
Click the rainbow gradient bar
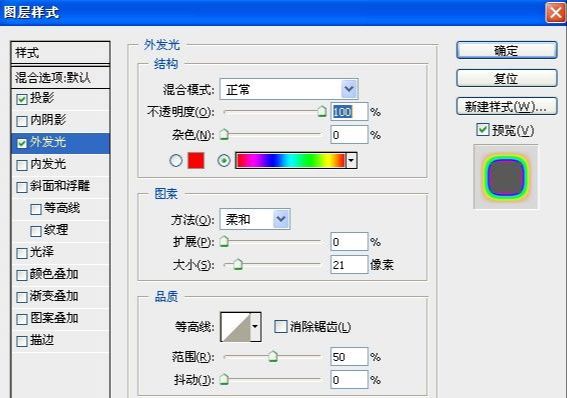click(x=291, y=160)
